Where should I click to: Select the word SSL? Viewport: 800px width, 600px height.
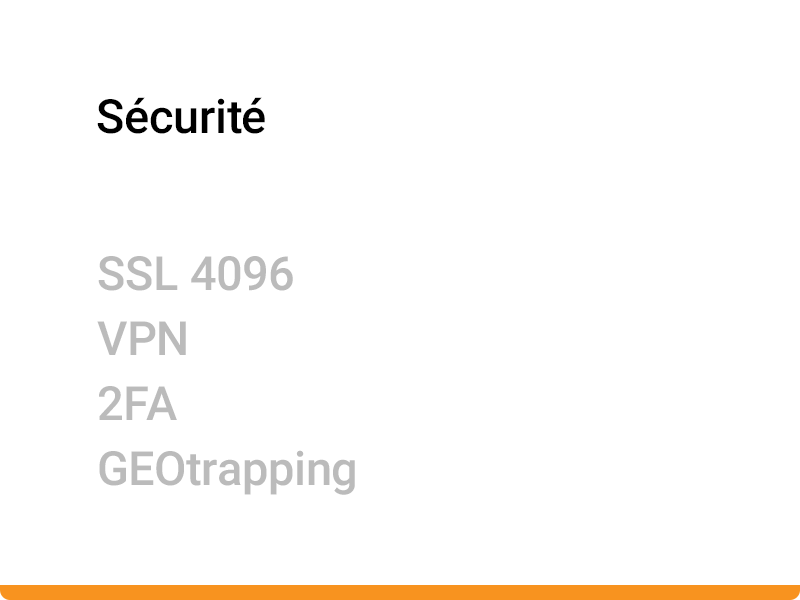tap(137, 274)
